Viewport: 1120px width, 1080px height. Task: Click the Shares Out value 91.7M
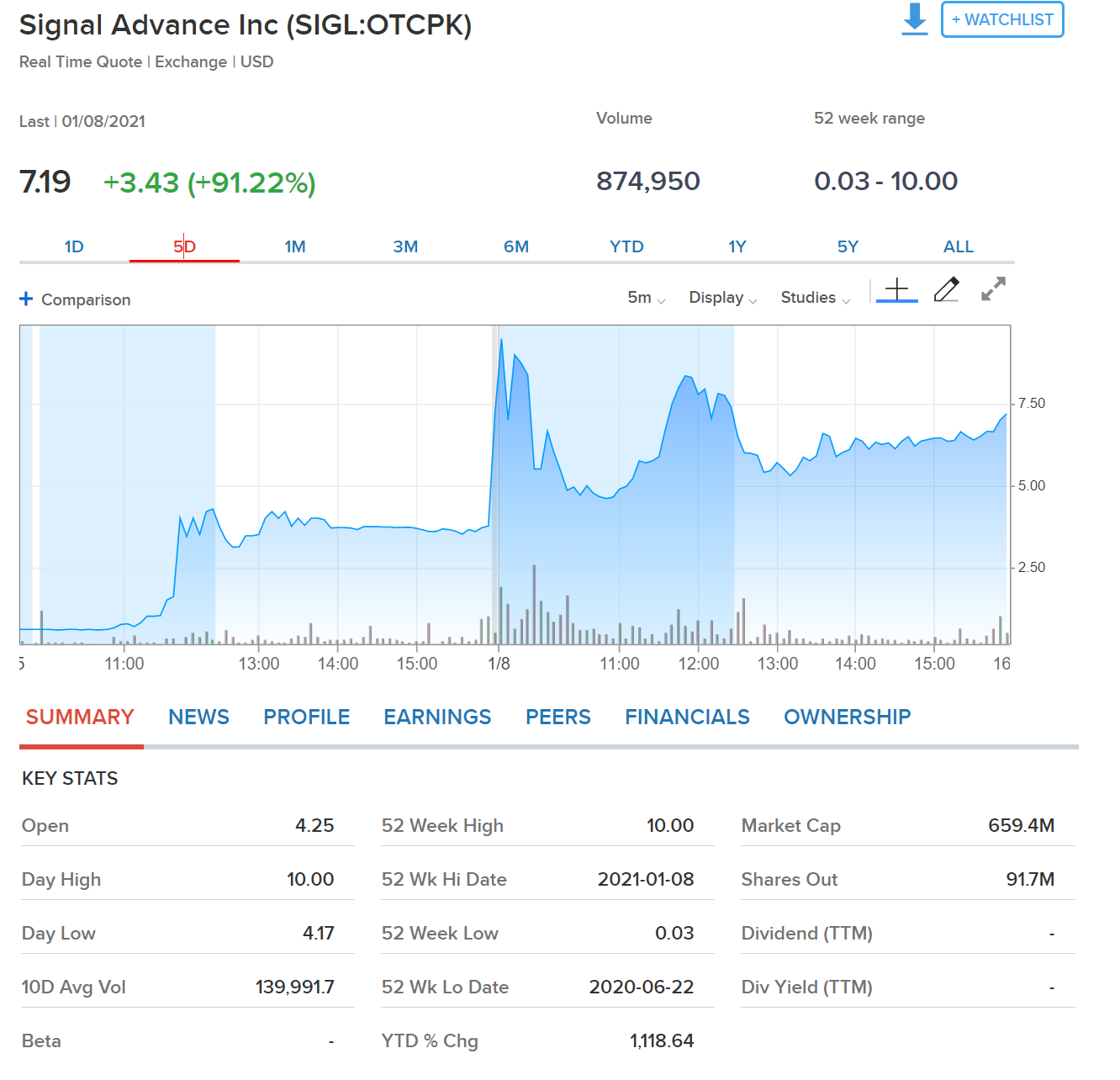(1030, 879)
